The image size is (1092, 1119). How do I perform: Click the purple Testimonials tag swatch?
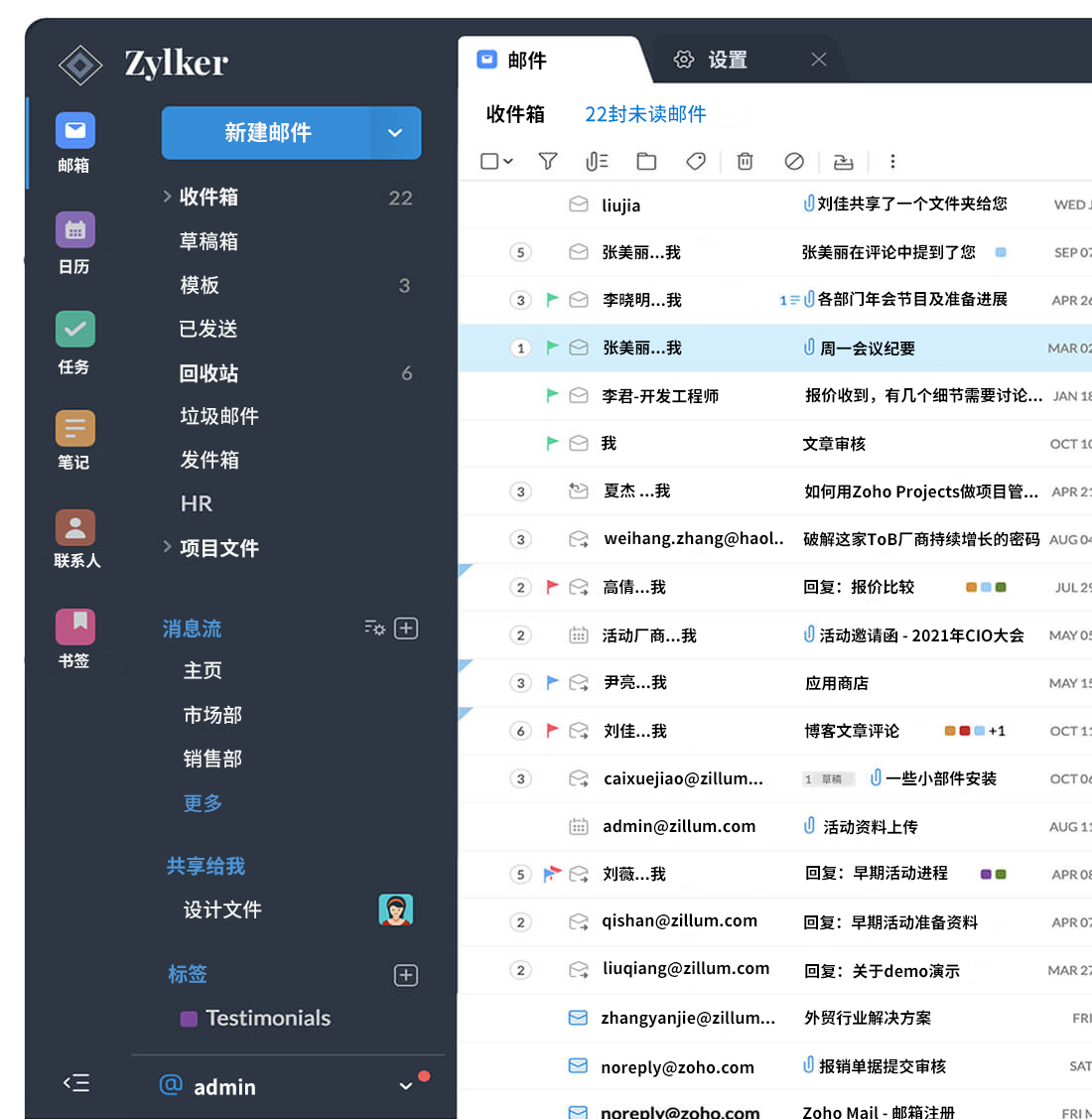pos(190,1019)
